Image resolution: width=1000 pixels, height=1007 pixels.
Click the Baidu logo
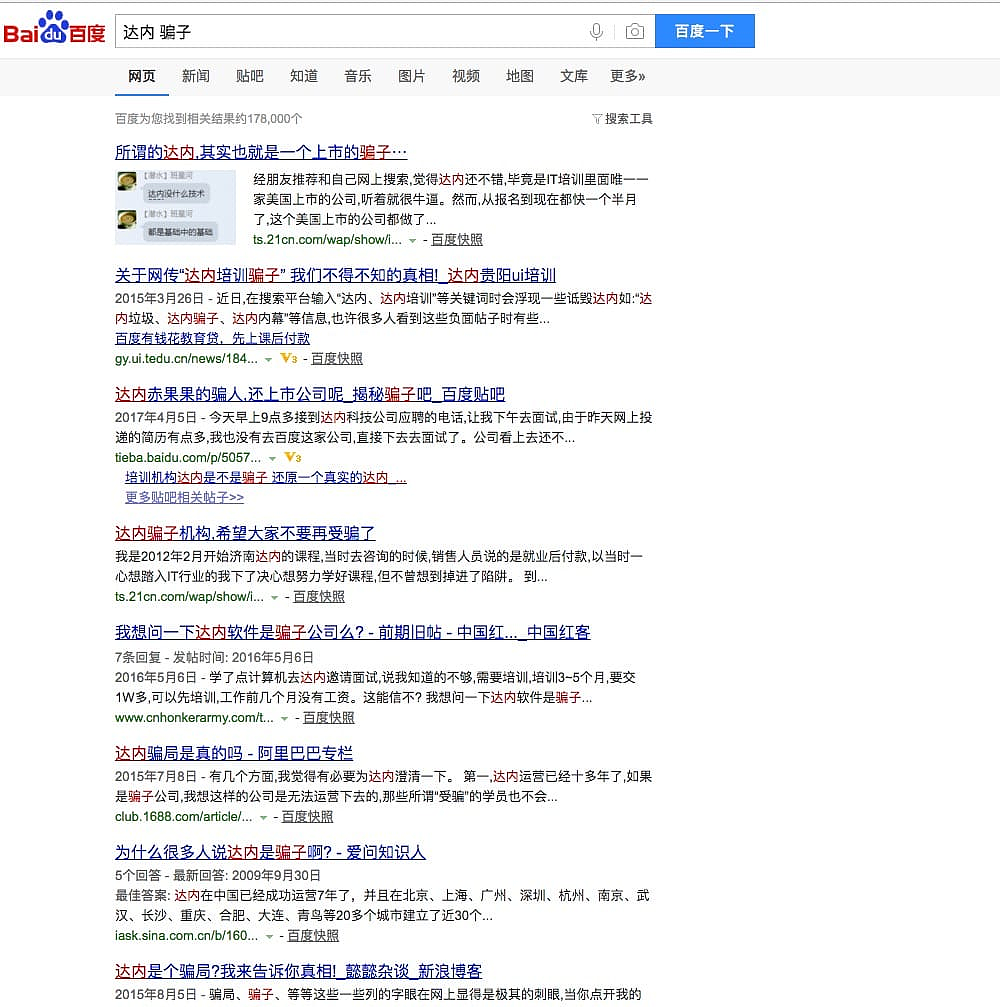point(54,31)
